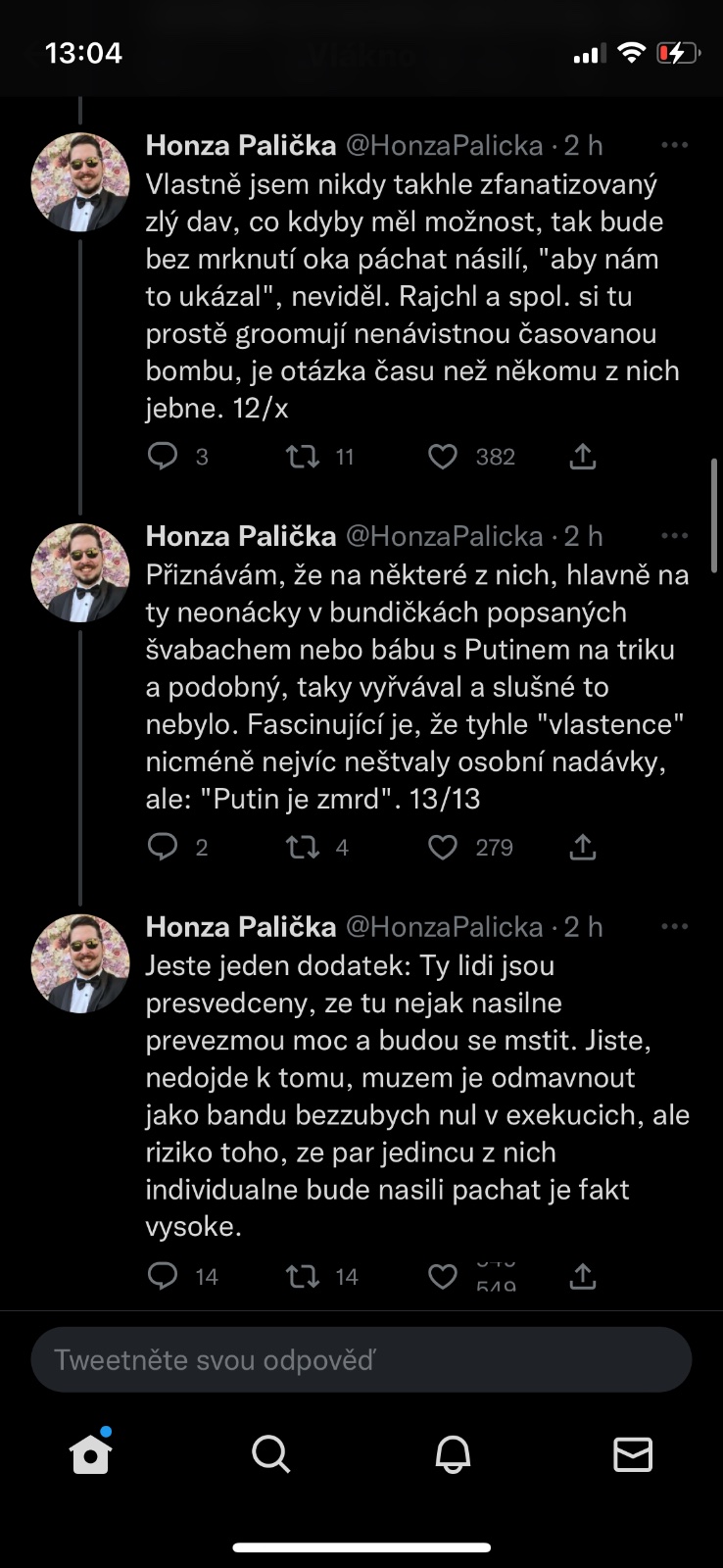This screenshot has height=1568, width=723.
Task: Open more options on the 12/x tweet
Action: point(675,146)
